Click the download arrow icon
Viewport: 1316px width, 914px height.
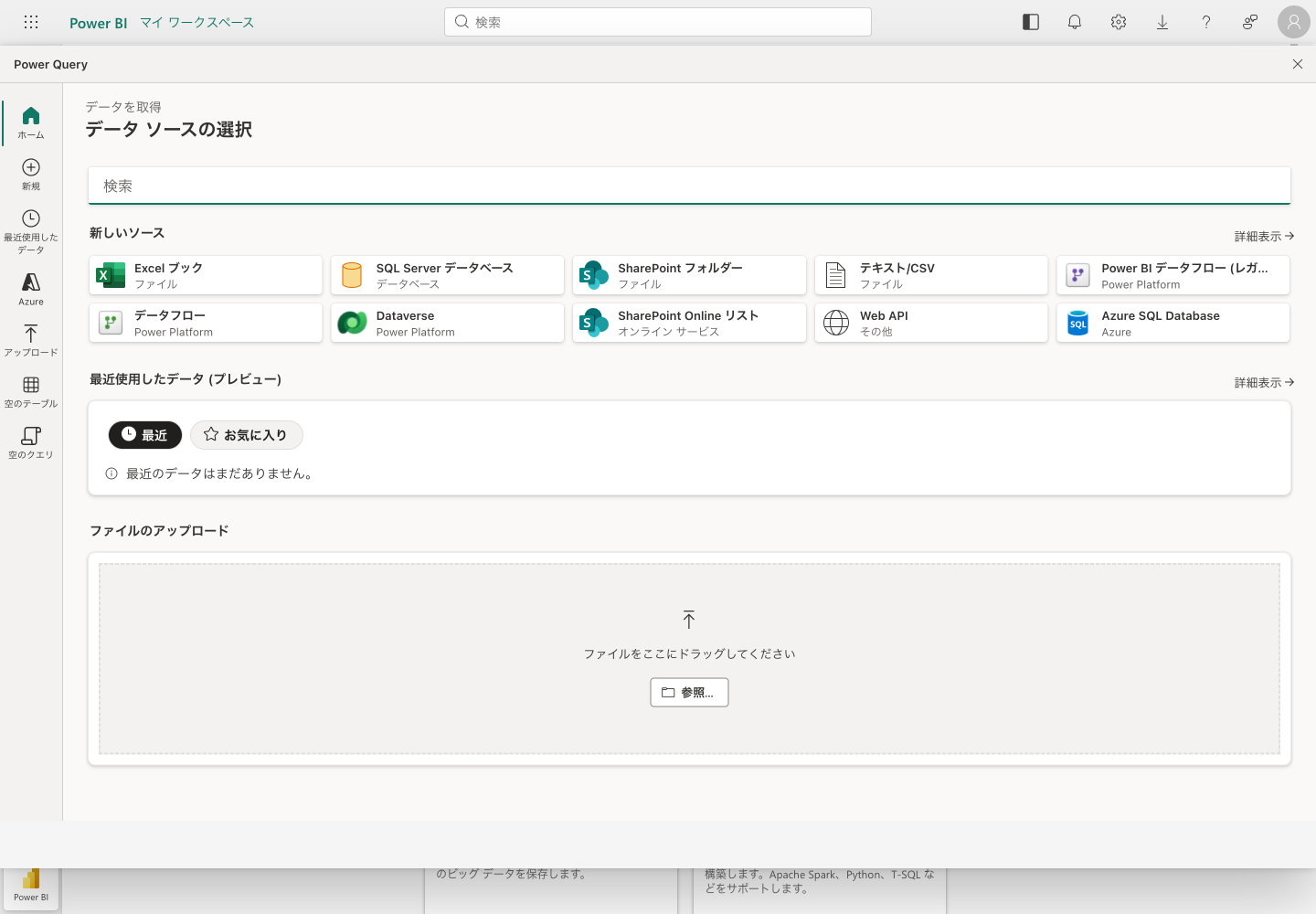[x=1162, y=22]
